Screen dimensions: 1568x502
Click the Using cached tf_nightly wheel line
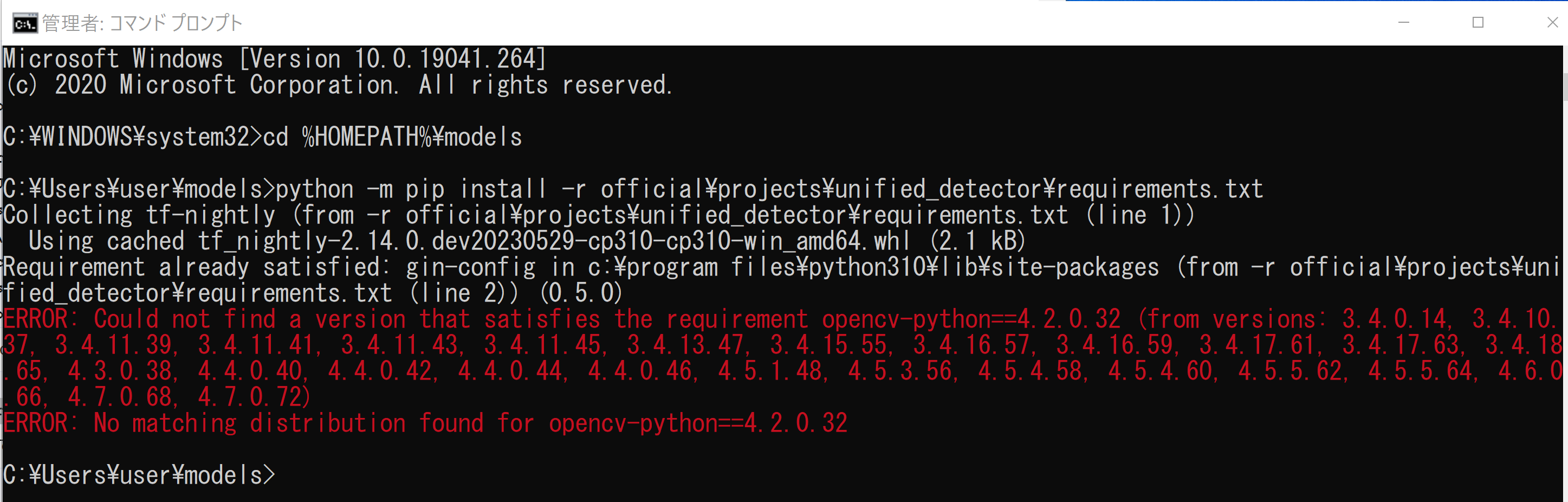click(527, 242)
